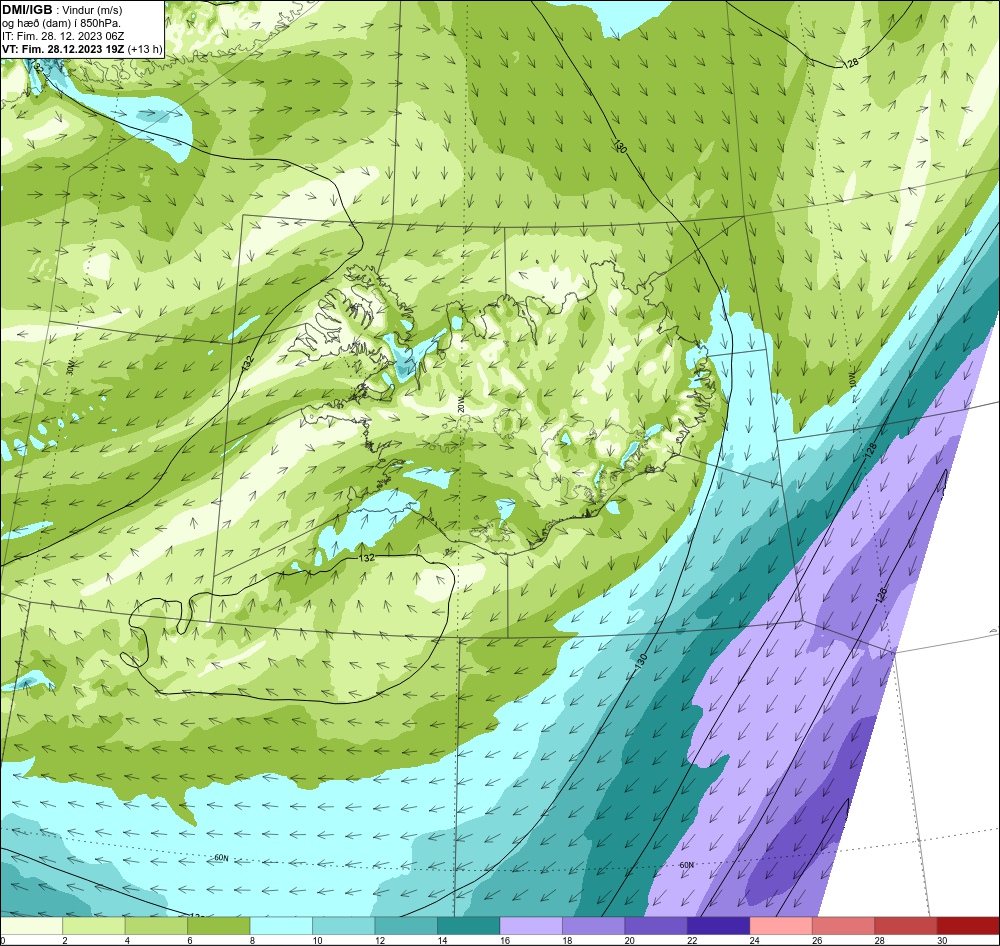Select the 2–4 m/s legend color swatch
Viewport: 1000px width, 946px height.
94,926
